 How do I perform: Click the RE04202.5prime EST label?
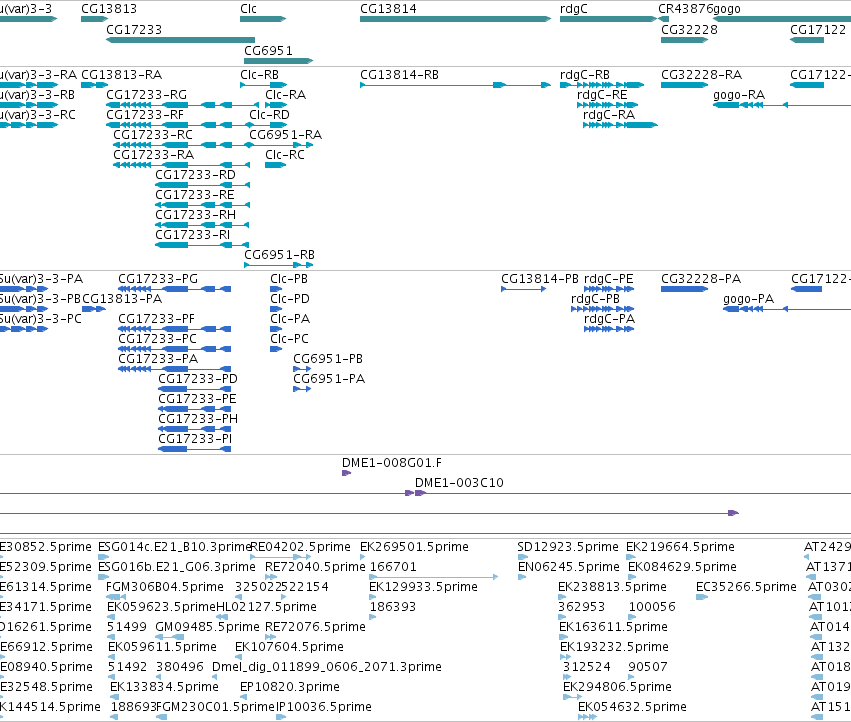point(300,547)
